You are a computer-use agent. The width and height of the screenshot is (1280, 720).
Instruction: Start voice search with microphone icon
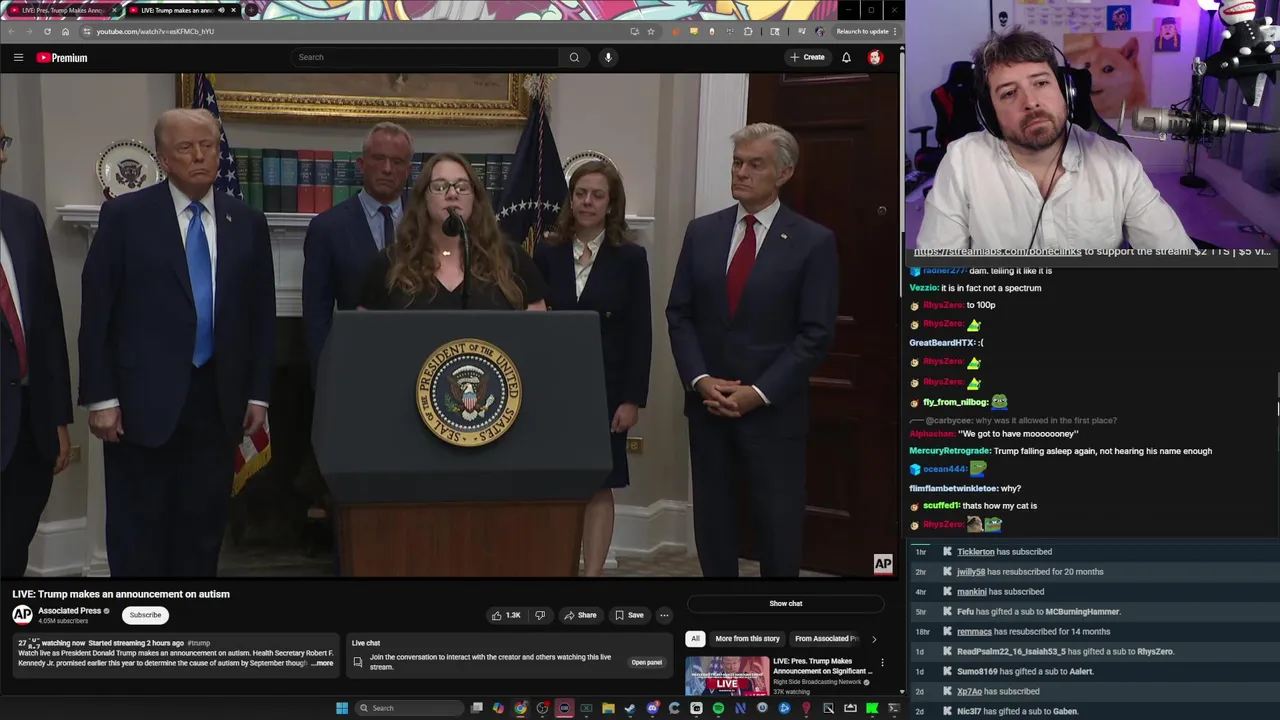click(x=608, y=57)
